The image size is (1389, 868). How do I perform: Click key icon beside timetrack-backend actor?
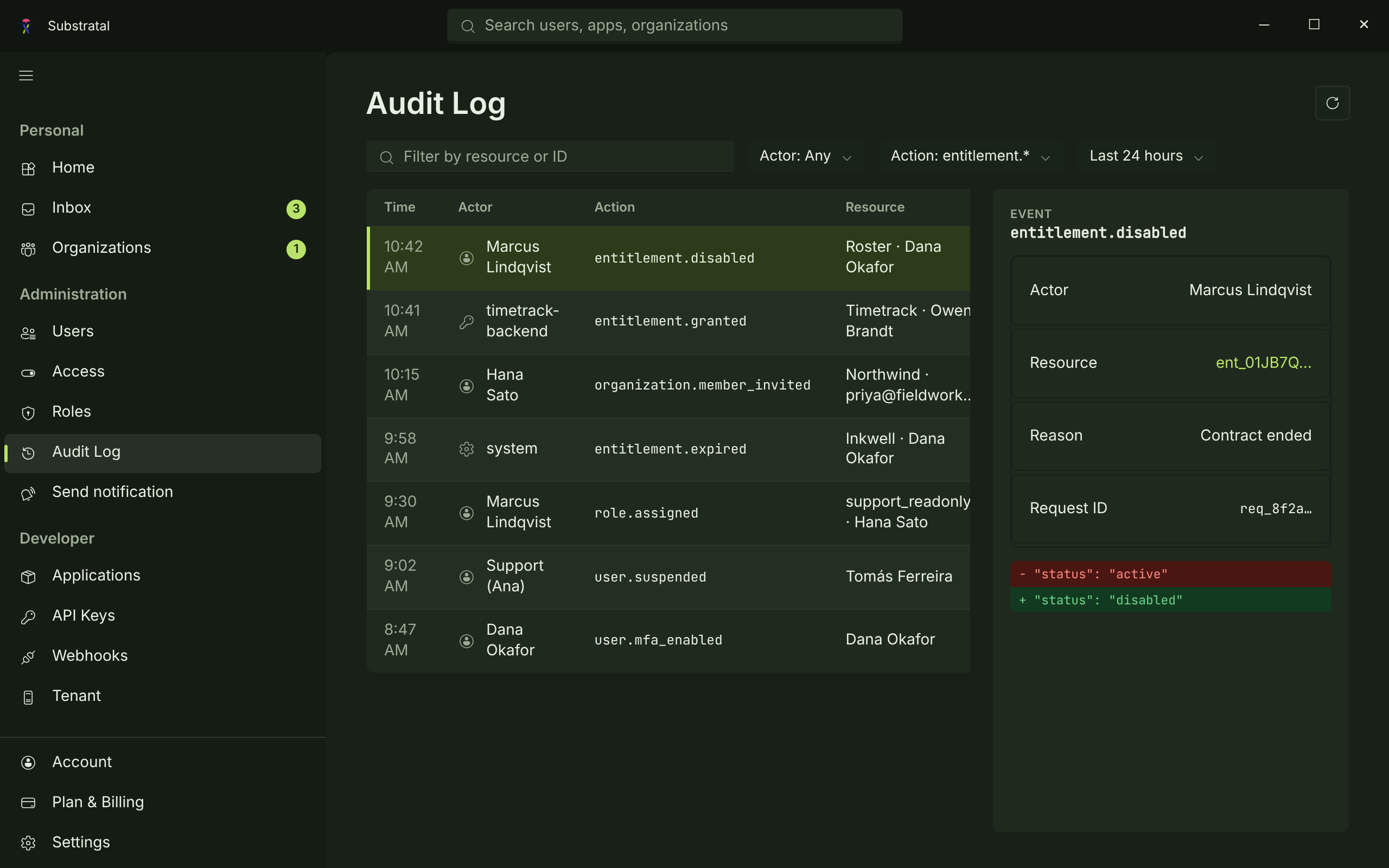point(467,322)
